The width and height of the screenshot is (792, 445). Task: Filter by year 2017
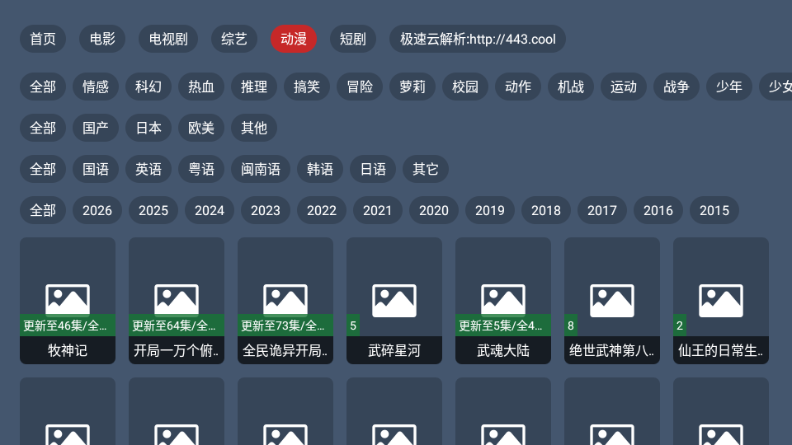pos(602,210)
